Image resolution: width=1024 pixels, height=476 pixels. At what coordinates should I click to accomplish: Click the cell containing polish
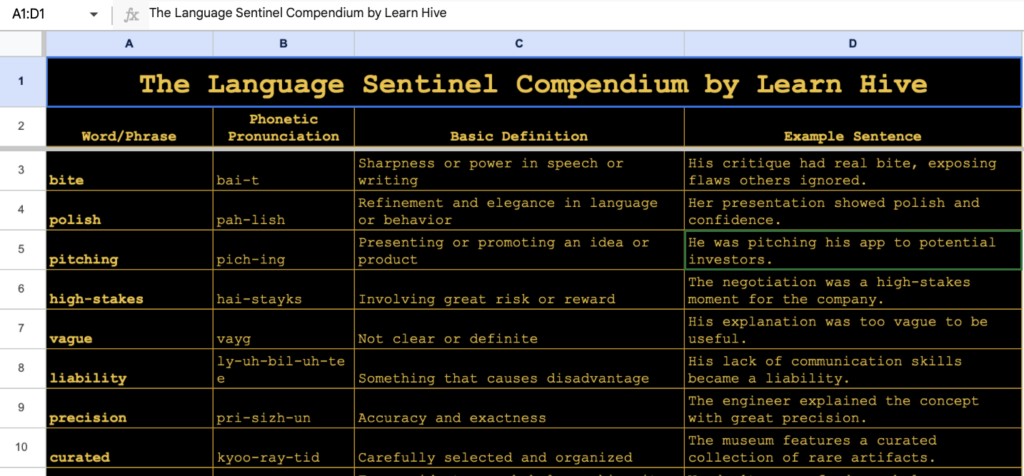pos(129,210)
